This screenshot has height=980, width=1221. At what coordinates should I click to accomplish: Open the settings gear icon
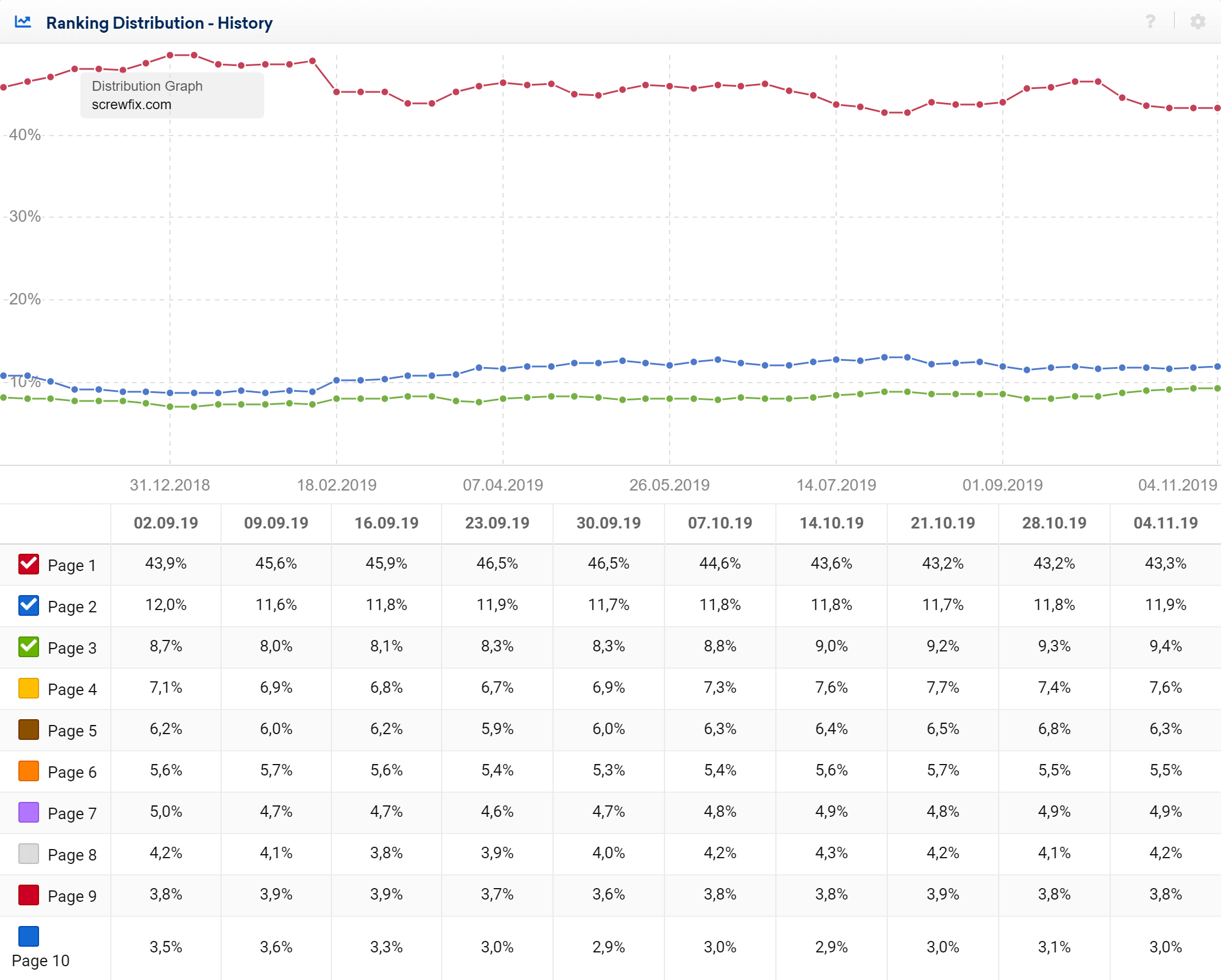1197,22
